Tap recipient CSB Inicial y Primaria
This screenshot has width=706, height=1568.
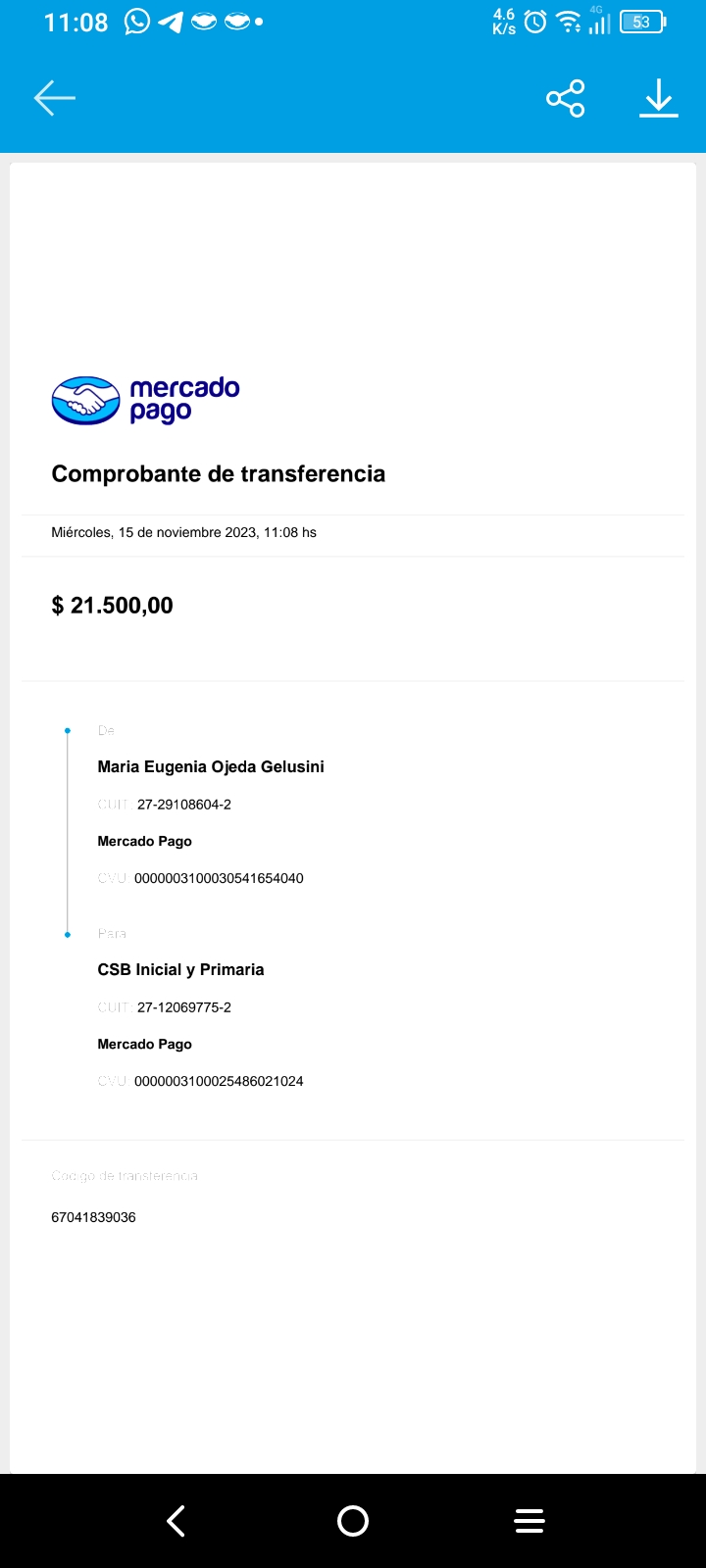coord(180,969)
